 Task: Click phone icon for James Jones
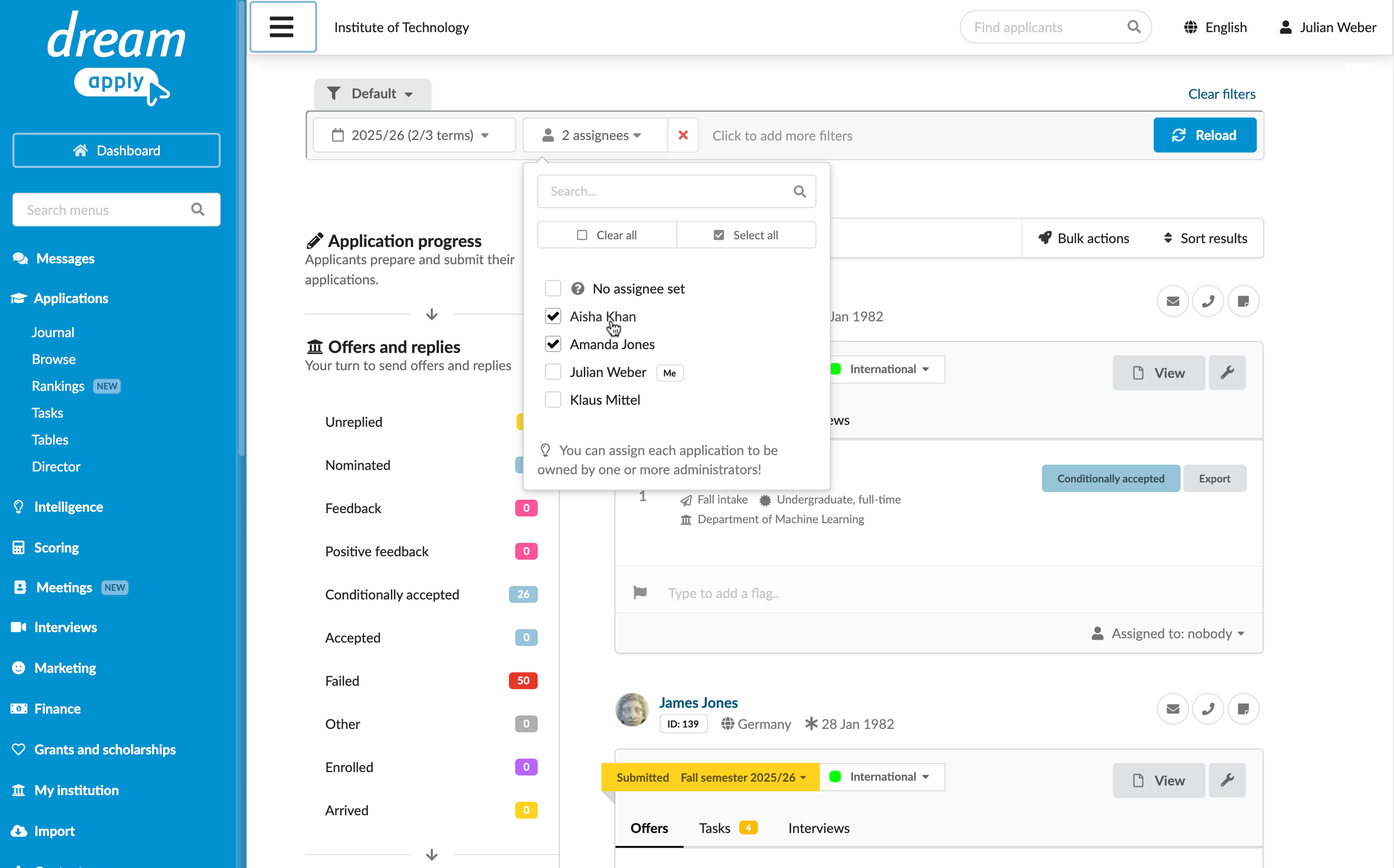(x=1208, y=708)
